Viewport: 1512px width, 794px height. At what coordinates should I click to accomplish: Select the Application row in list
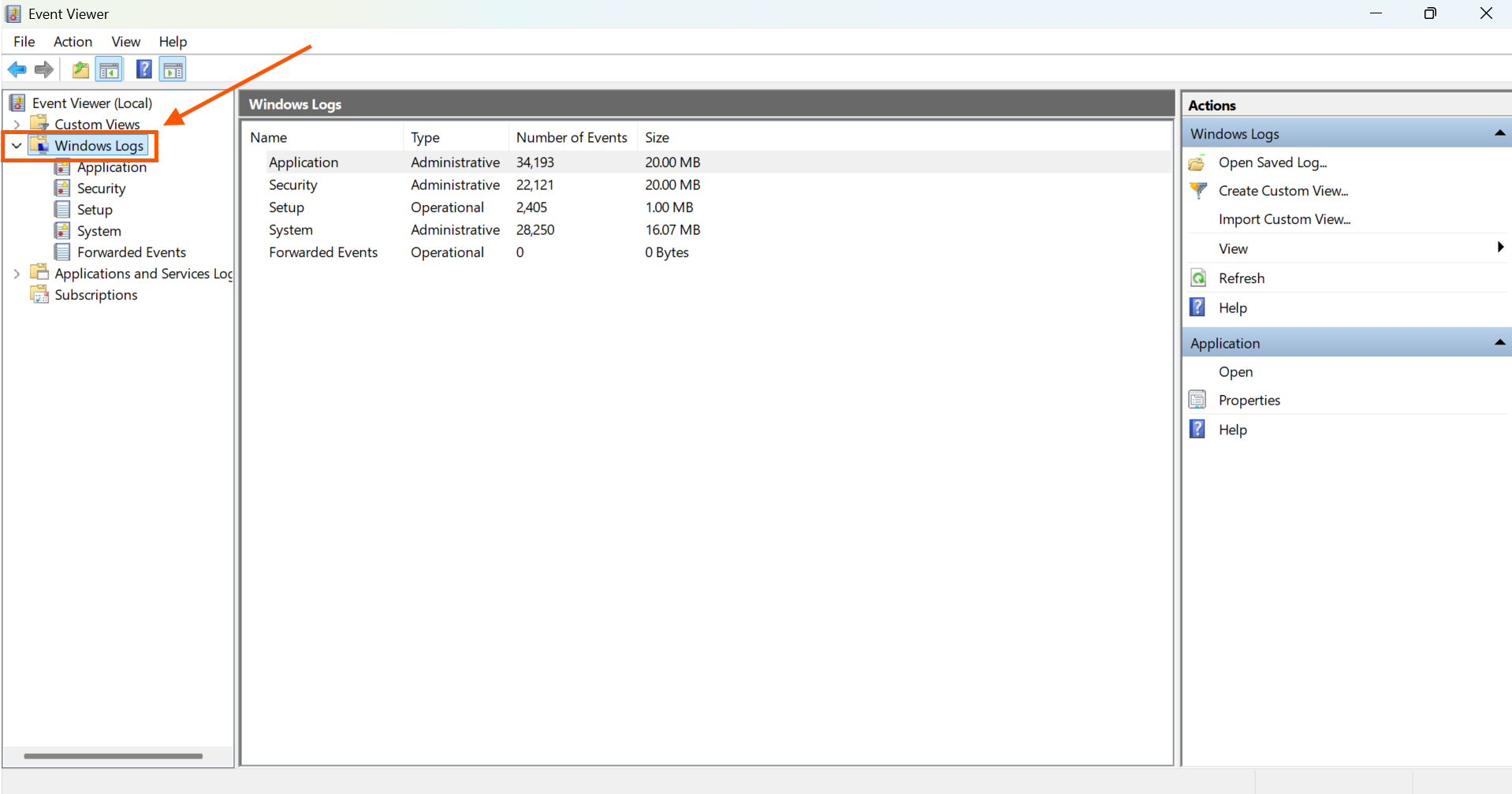pos(707,162)
